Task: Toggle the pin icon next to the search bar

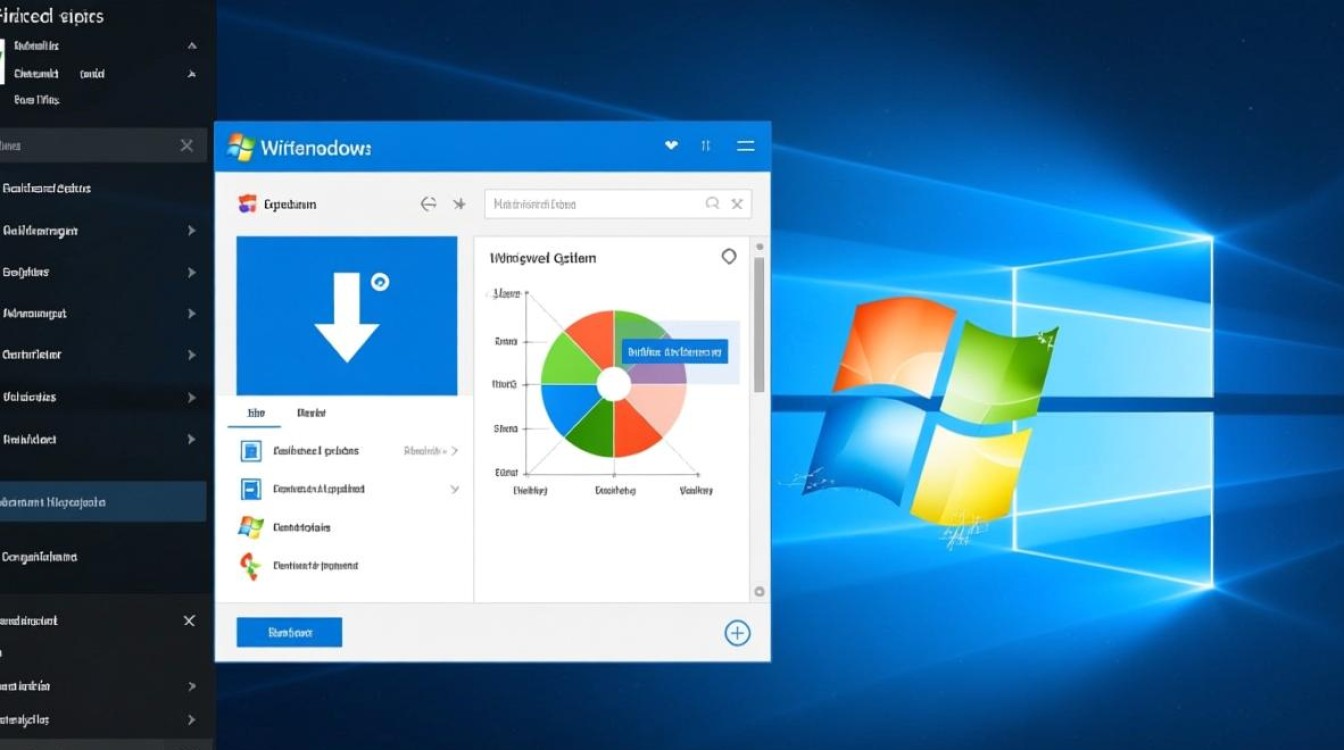Action: click(x=460, y=203)
